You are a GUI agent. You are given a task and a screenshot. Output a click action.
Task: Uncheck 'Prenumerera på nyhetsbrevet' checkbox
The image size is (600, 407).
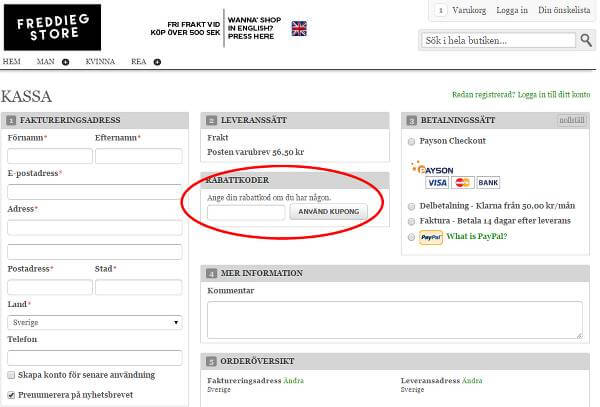tap(11, 395)
